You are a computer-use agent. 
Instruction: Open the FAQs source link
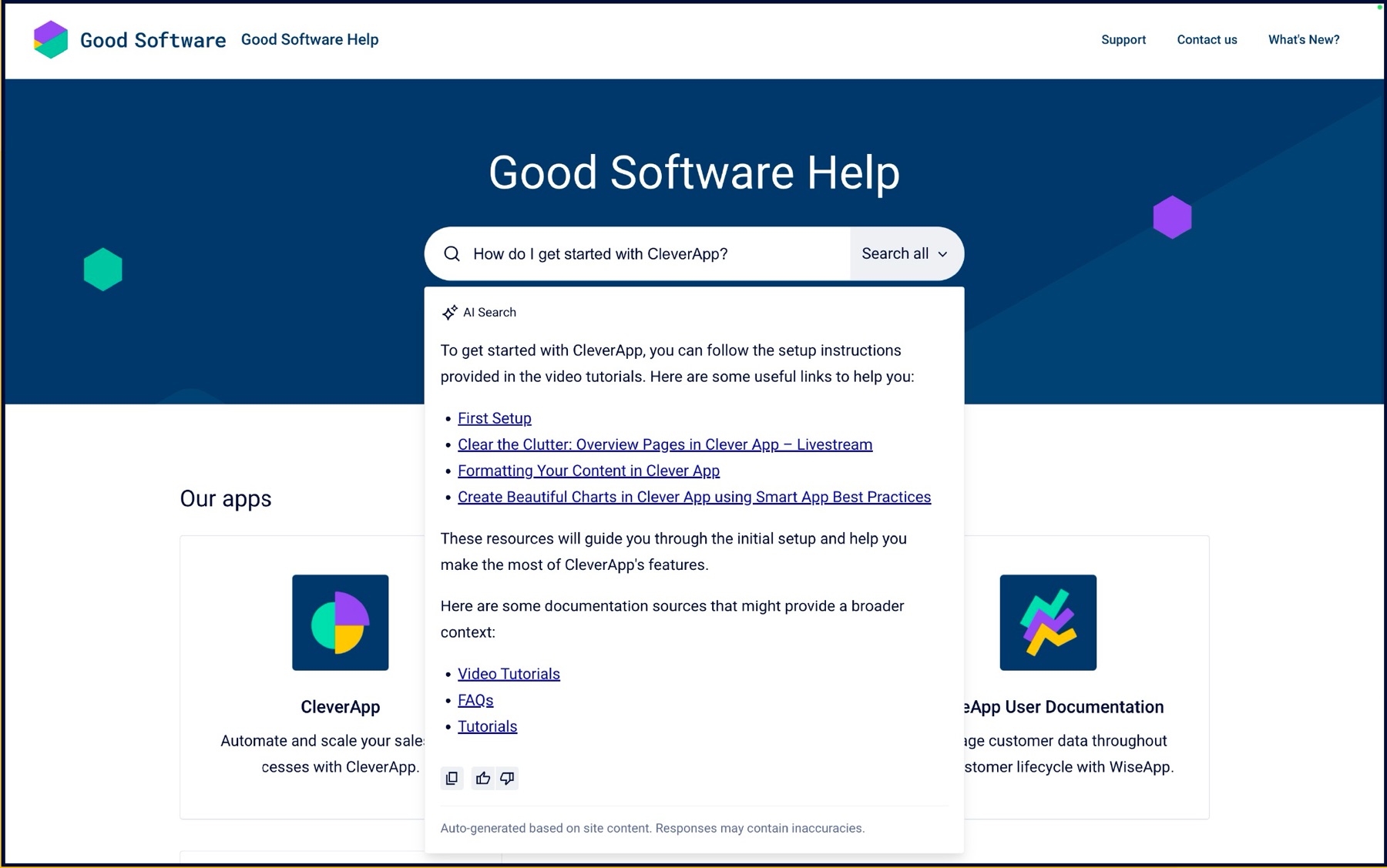point(475,700)
